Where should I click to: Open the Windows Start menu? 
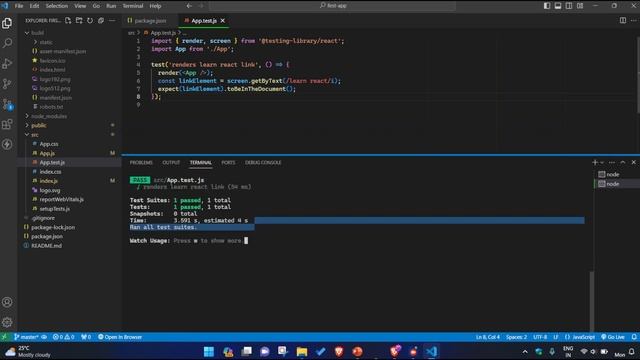[x=209, y=351]
